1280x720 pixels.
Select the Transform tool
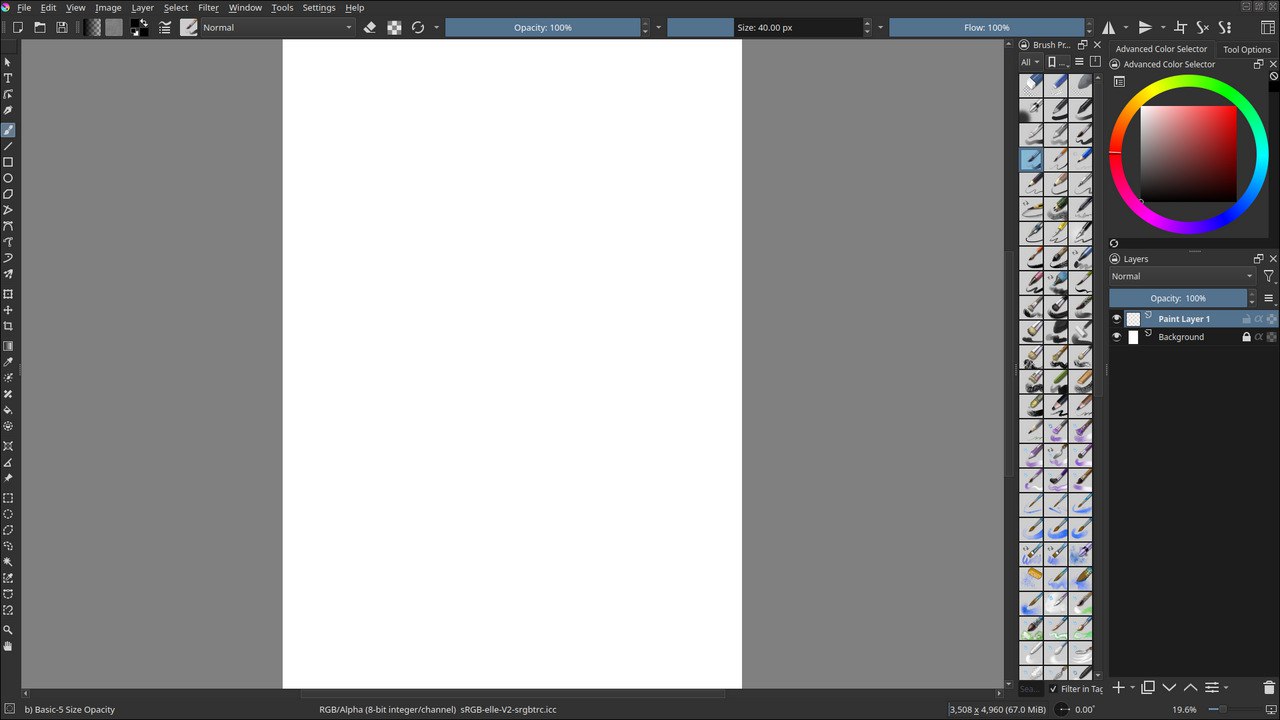(8, 294)
